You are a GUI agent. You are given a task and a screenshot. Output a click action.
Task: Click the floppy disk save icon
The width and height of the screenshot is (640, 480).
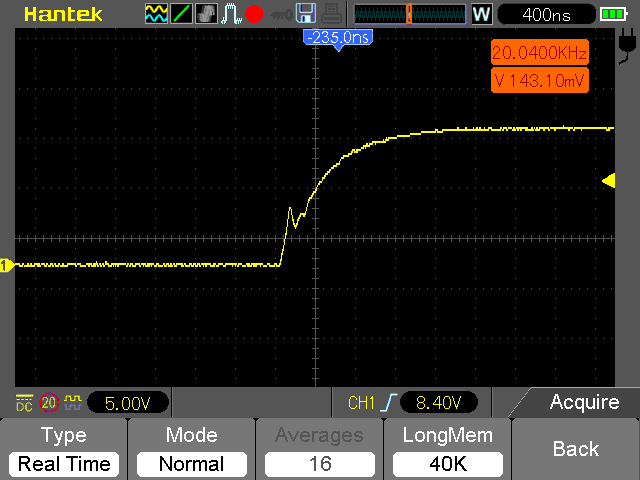click(x=306, y=13)
